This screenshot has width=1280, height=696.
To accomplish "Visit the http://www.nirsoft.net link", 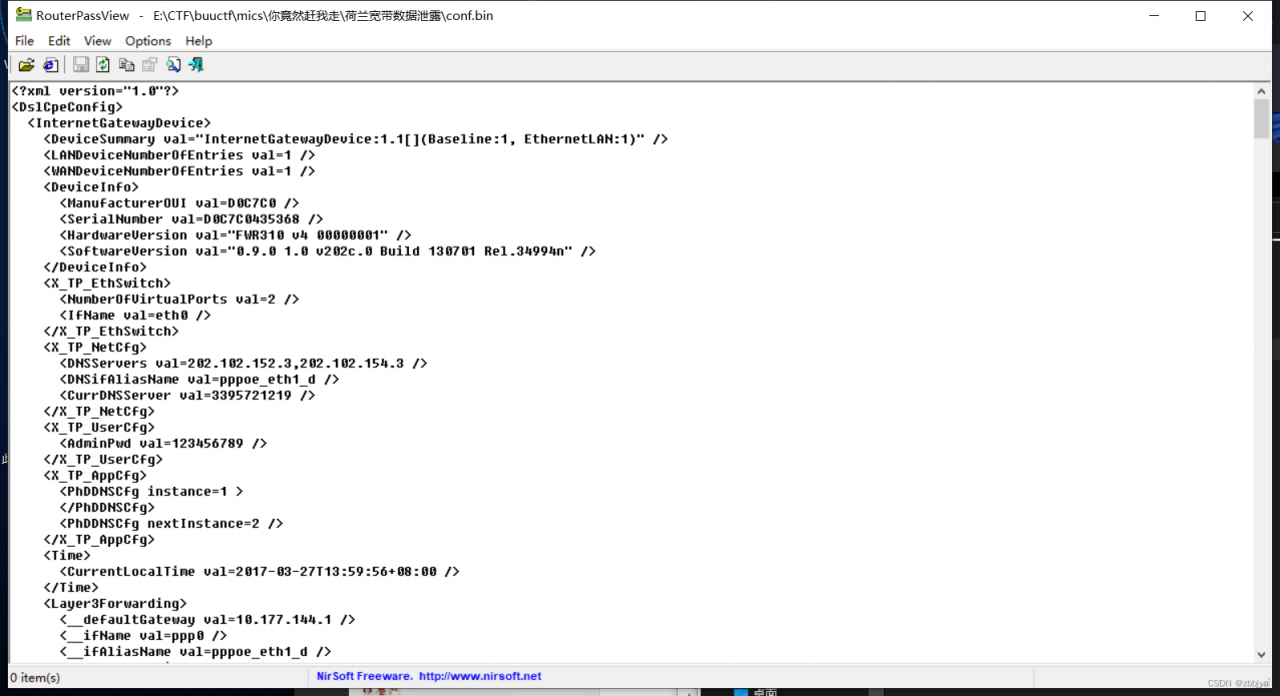I will point(480,676).
